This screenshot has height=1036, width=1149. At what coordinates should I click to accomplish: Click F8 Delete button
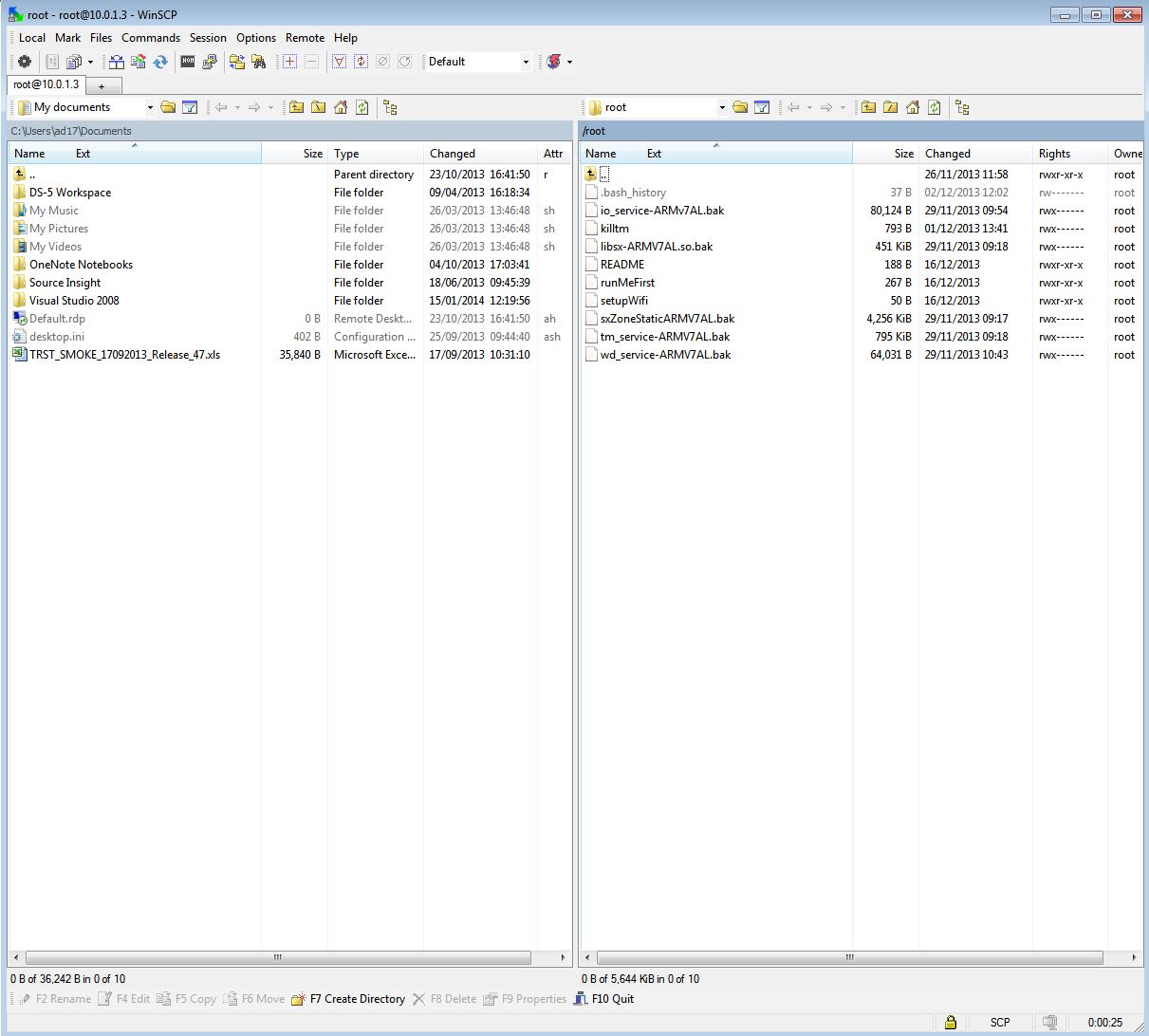pos(444,999)
